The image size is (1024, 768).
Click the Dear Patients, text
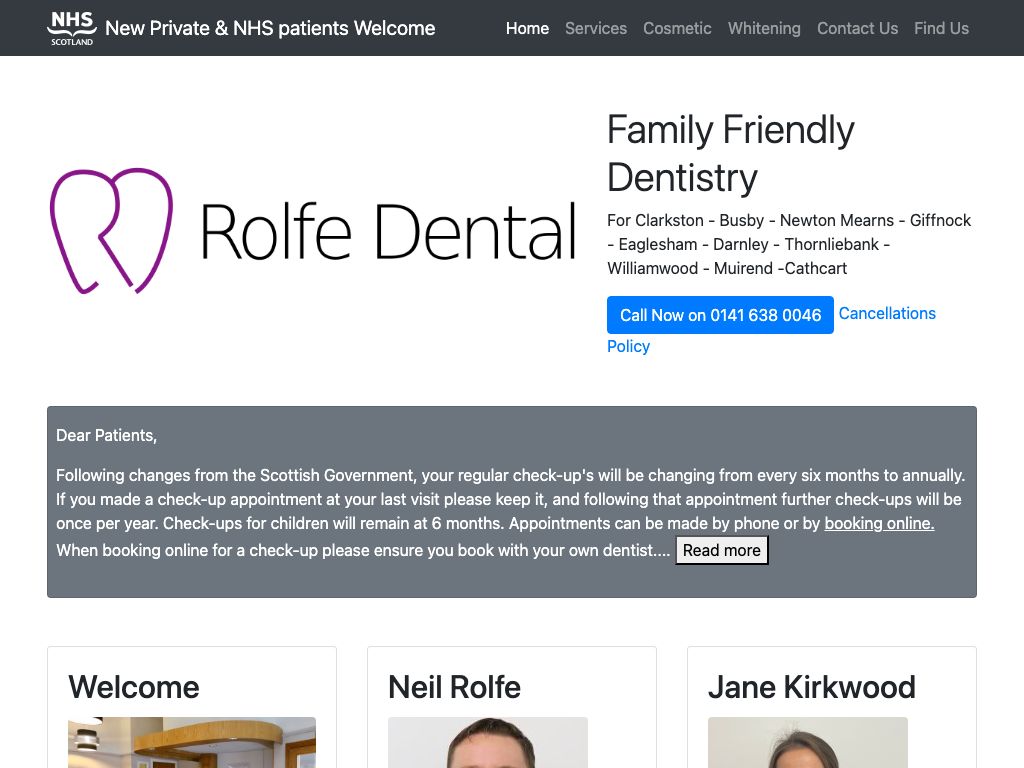(106, 435)
